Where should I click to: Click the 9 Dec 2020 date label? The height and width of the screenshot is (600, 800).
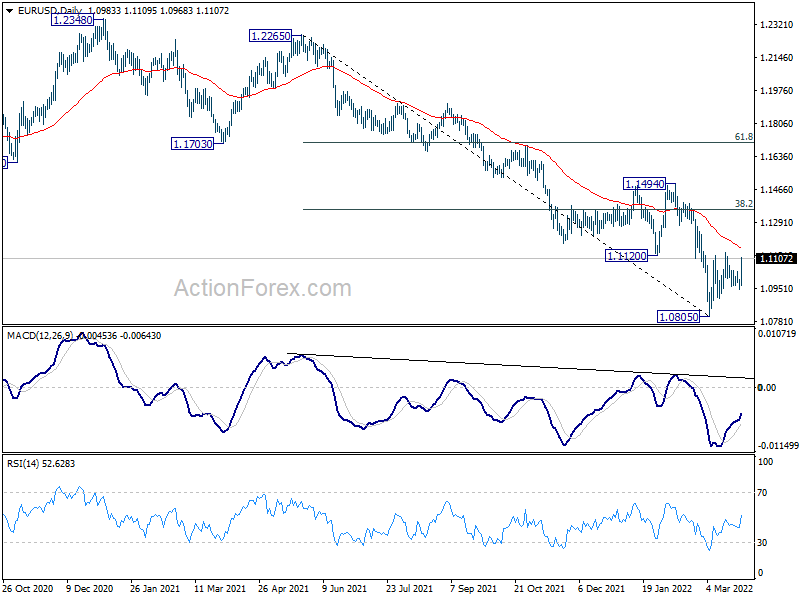tap(90, 589)
